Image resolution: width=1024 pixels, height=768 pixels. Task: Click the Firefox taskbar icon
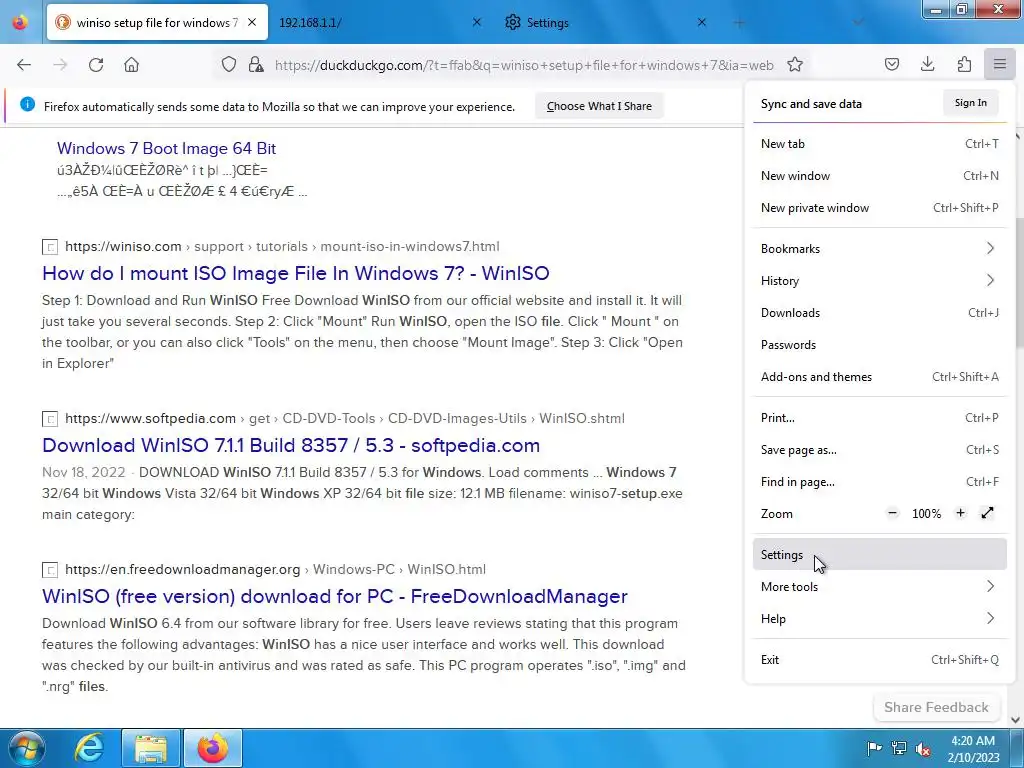[213, 748]
